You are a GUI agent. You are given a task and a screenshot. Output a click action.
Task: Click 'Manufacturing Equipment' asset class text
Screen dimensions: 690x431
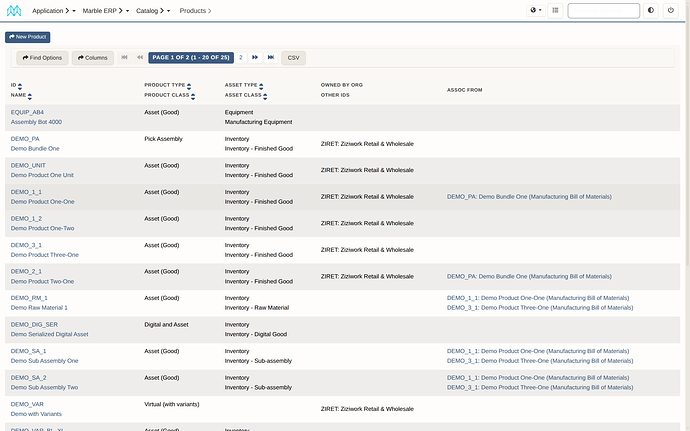(x=258, y=122)
